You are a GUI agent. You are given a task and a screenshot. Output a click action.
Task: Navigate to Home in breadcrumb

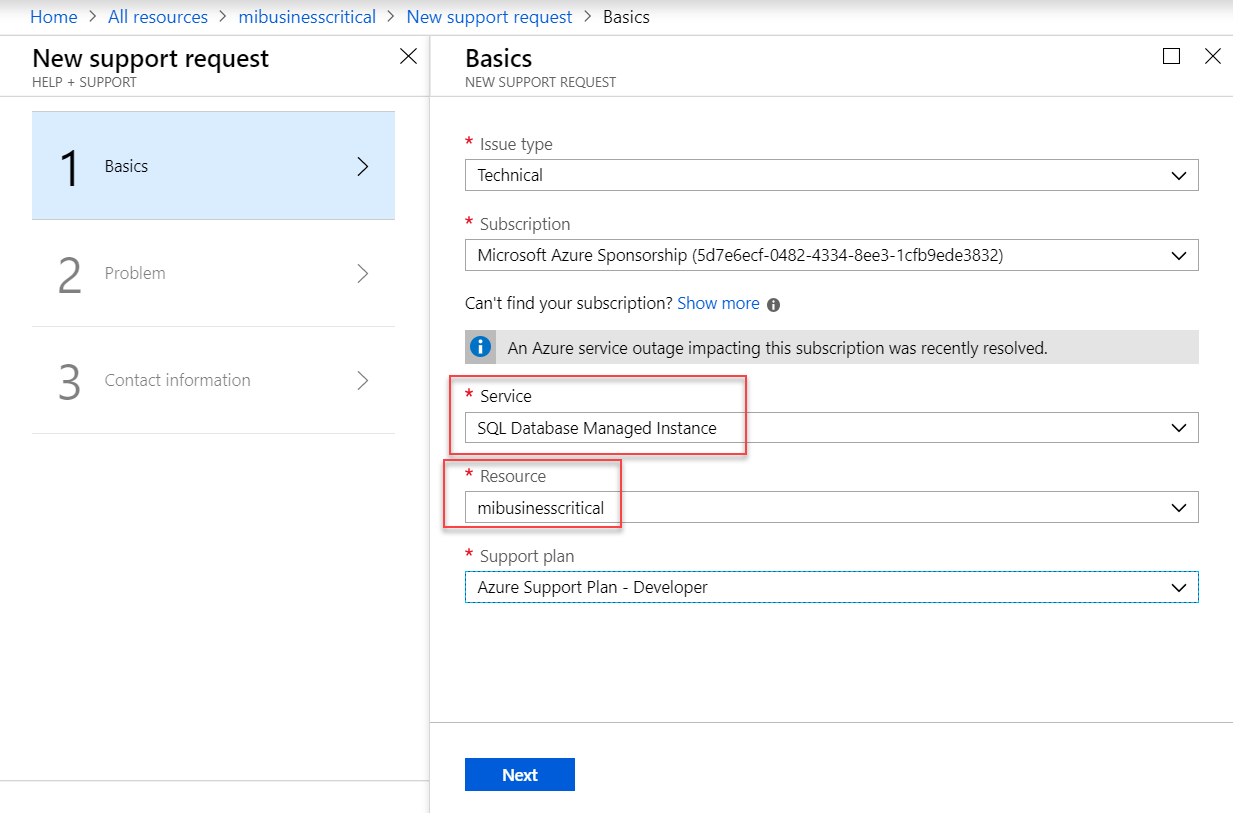(54, 17)
